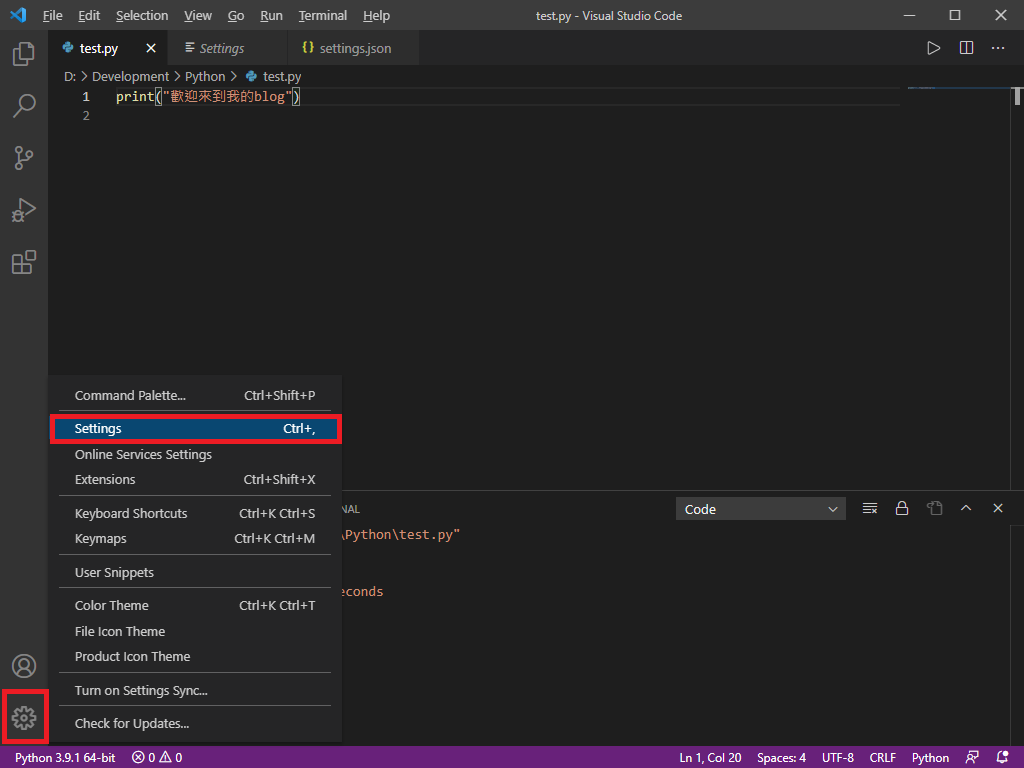Open notifications bell in status bar

(x=1002, y=758)
